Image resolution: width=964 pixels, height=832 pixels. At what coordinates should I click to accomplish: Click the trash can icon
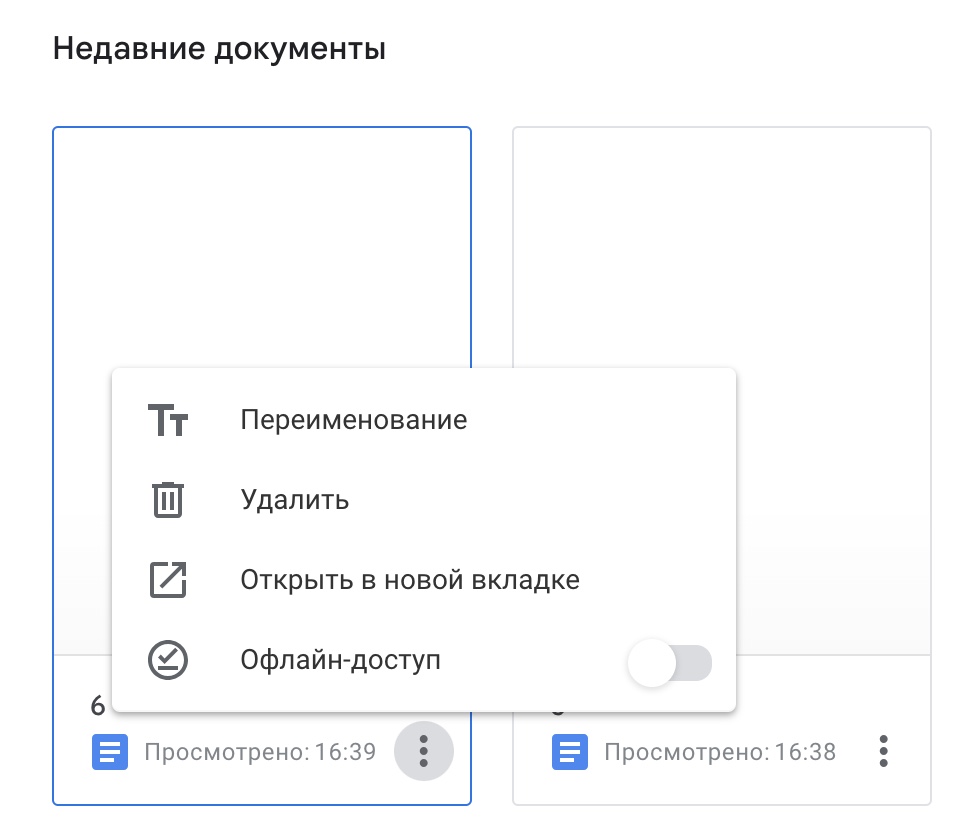(x=168, y=499)
